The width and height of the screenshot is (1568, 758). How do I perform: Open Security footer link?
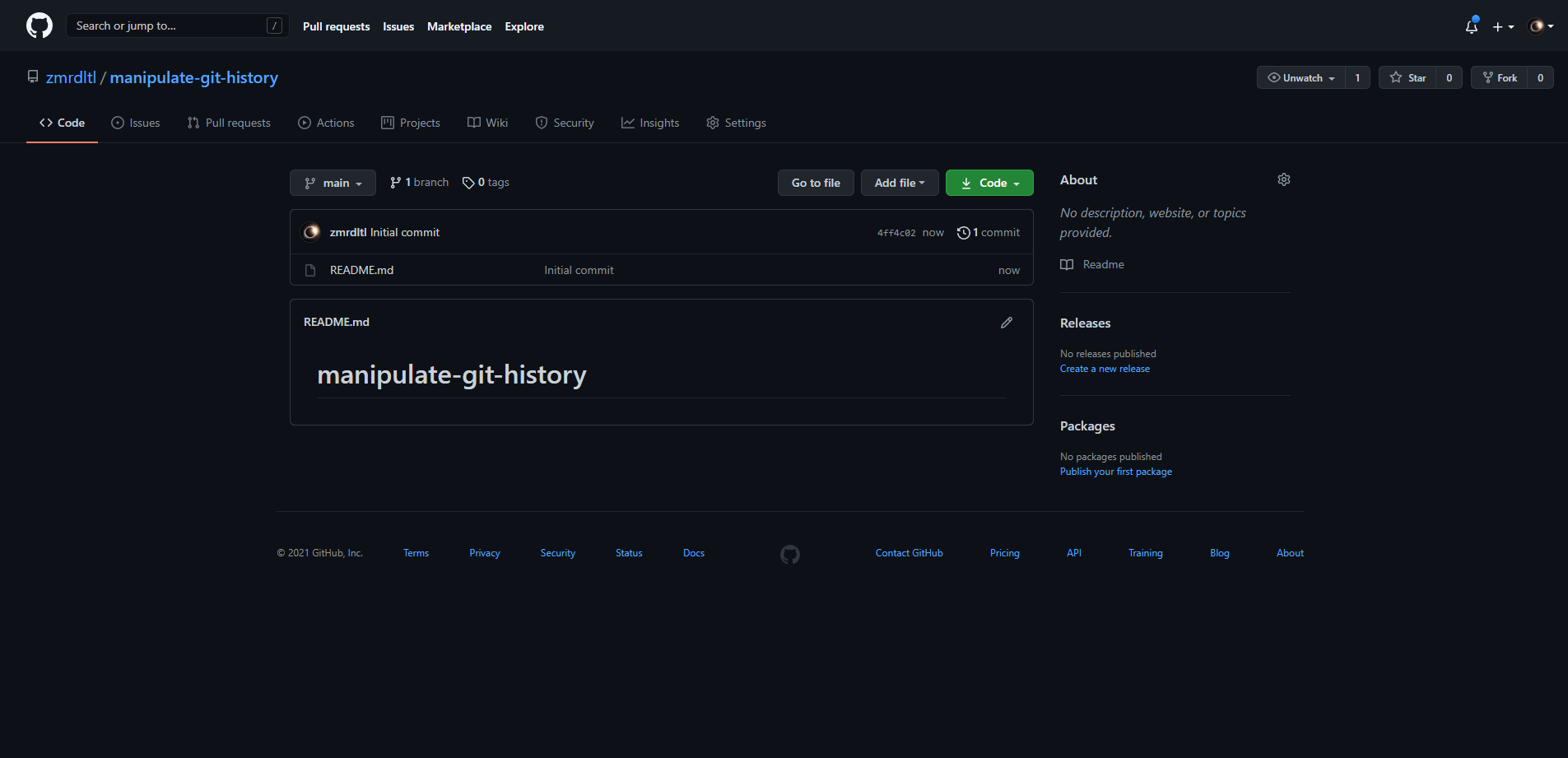(558, 553)
